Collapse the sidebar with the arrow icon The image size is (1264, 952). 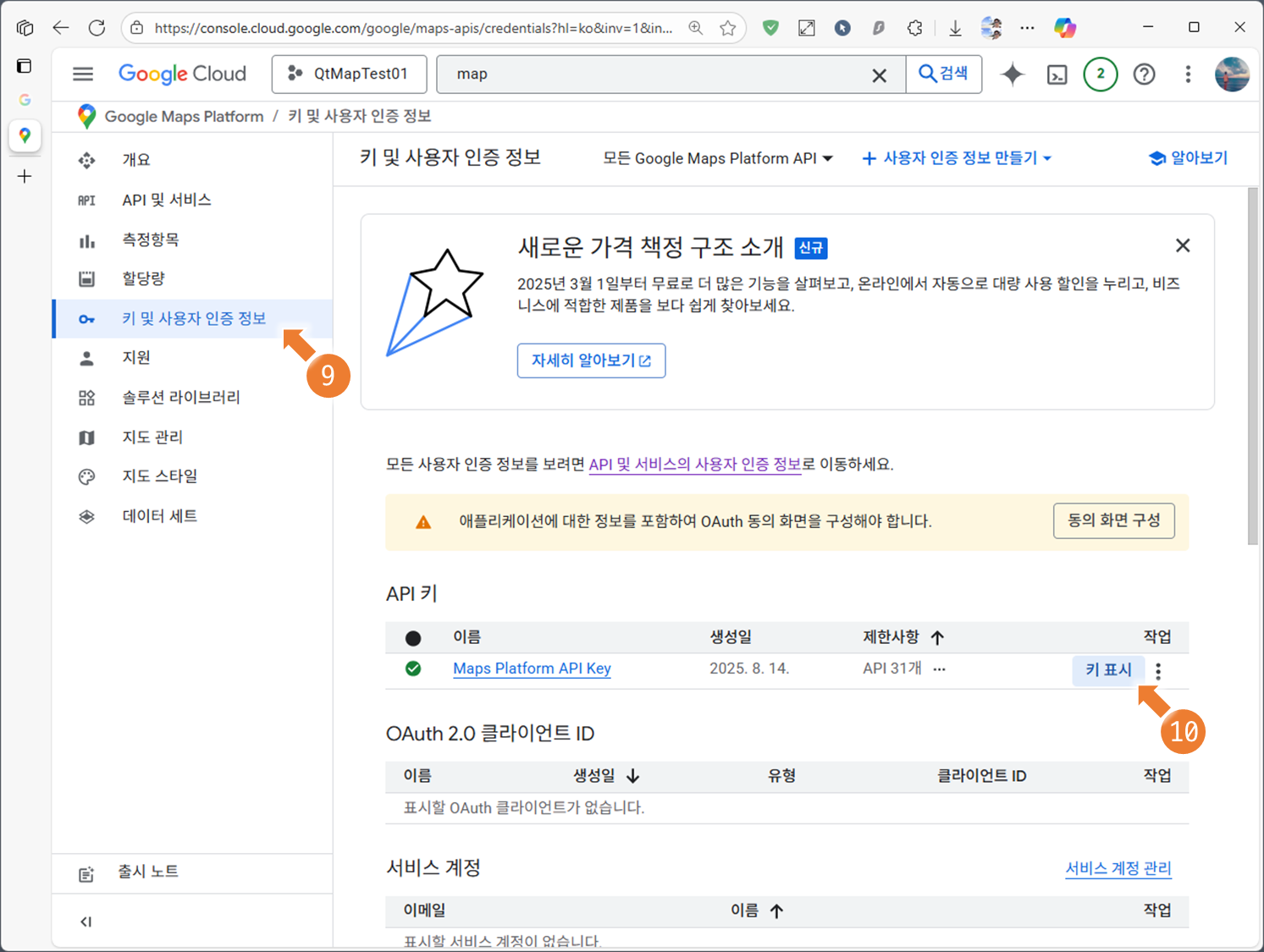tap(86, 922)
